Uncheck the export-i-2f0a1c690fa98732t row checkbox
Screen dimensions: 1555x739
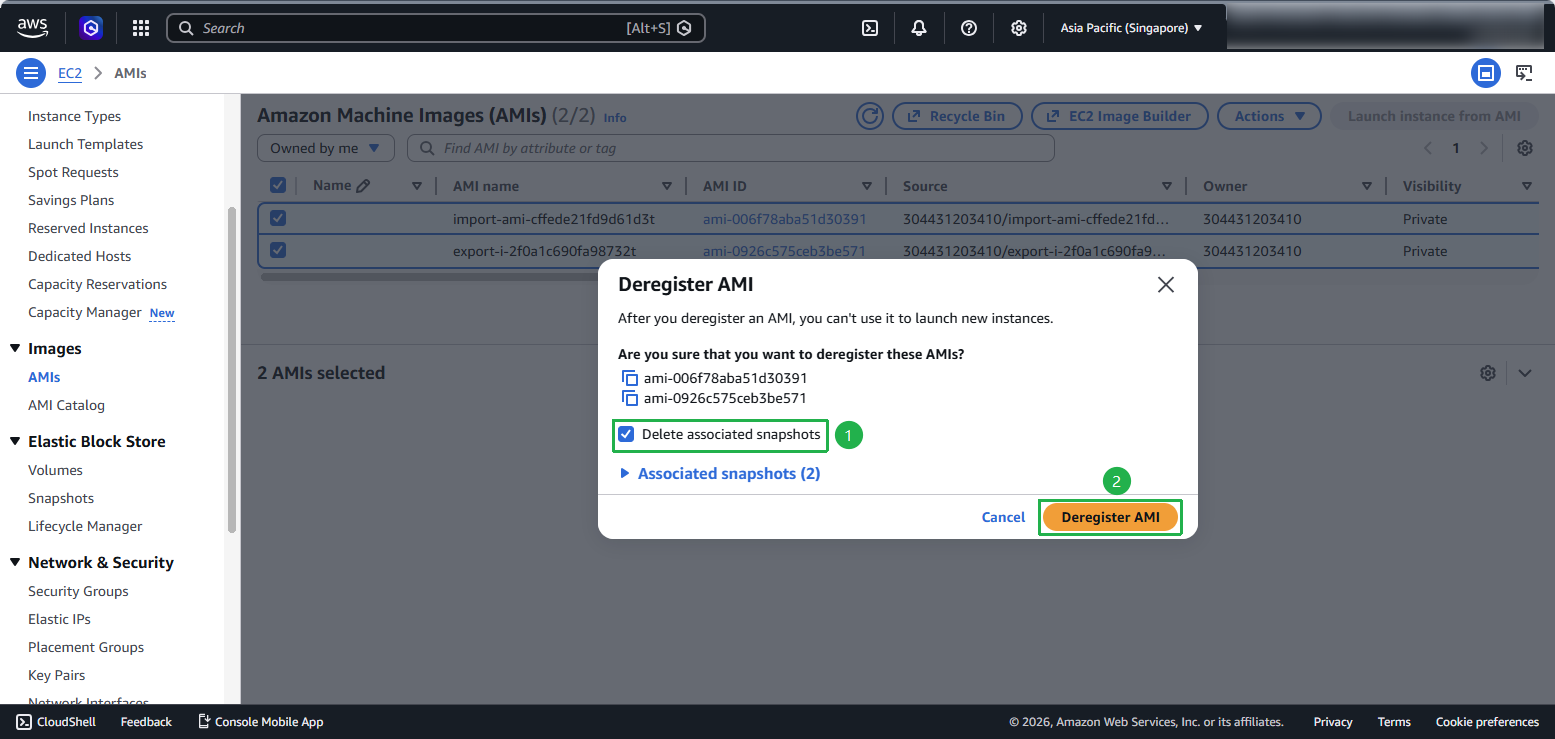(x=278, y=250)
